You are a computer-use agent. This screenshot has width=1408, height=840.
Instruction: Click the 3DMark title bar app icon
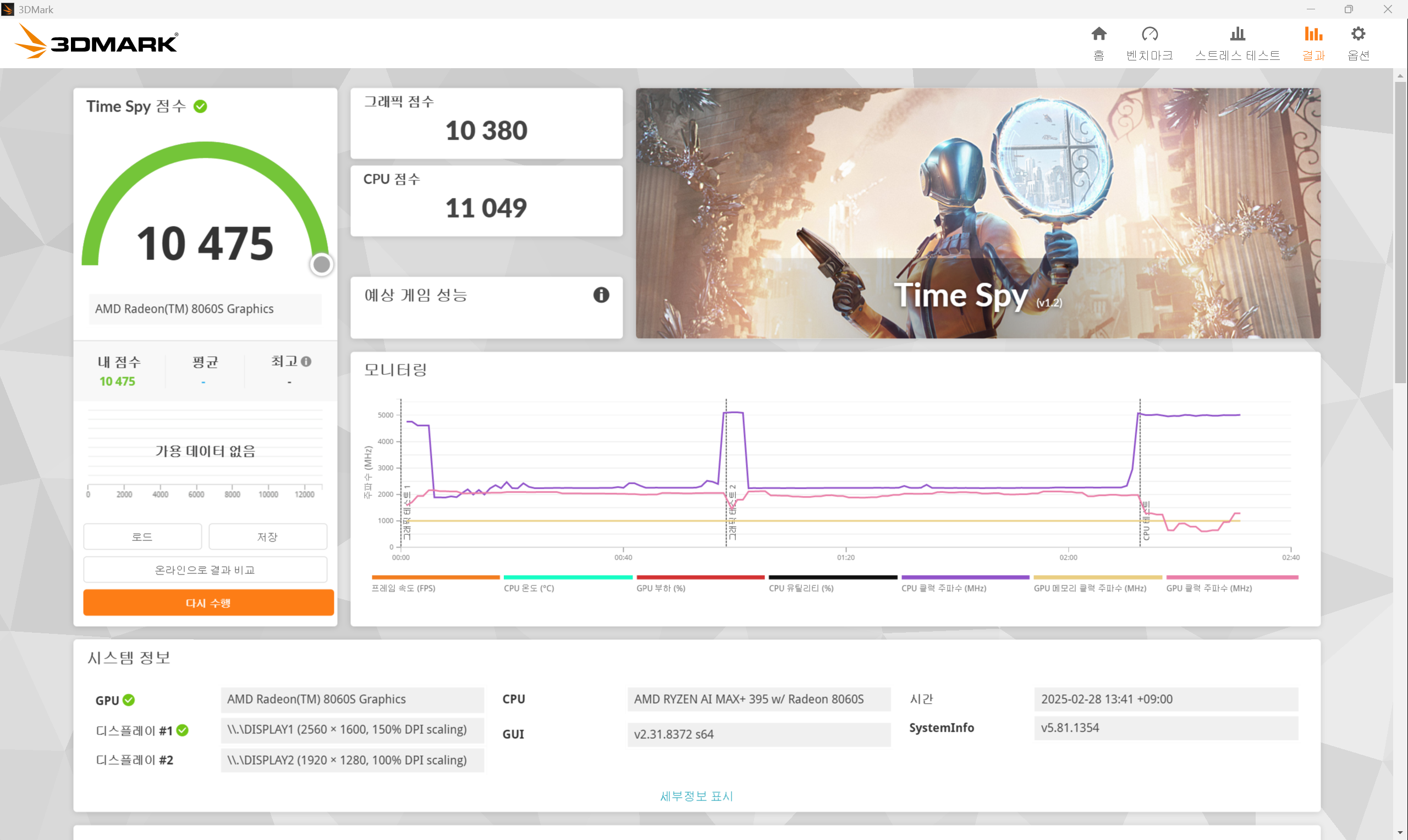(x=8, y=9)
